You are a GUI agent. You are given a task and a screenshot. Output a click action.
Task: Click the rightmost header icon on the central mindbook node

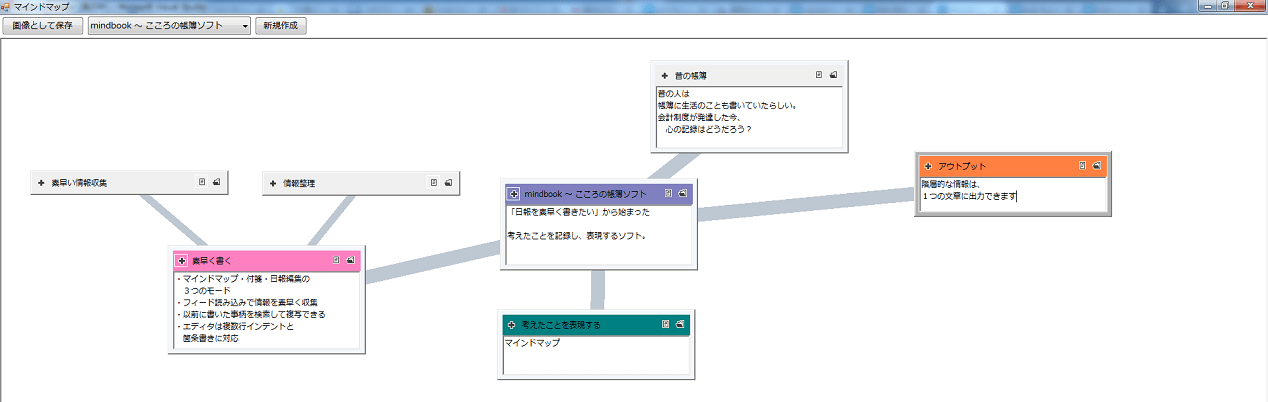coord(682,193)
